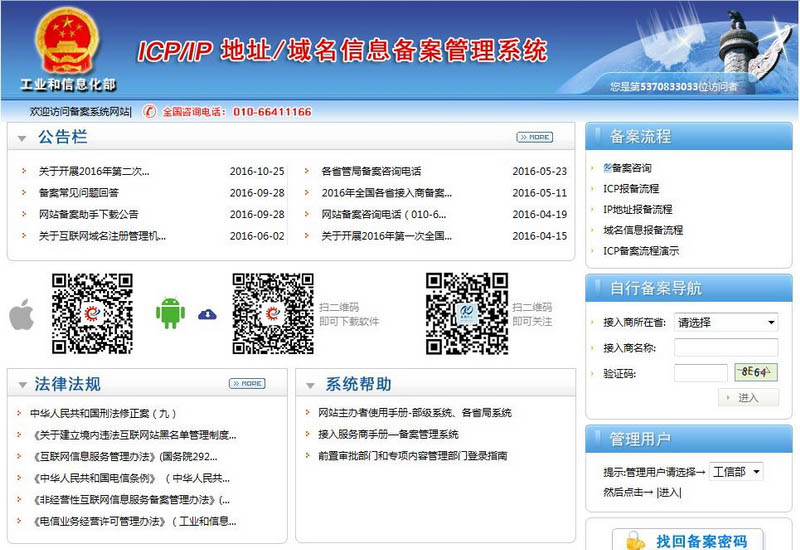Open the 接入商所在省 dropdown

click(726, 323)
